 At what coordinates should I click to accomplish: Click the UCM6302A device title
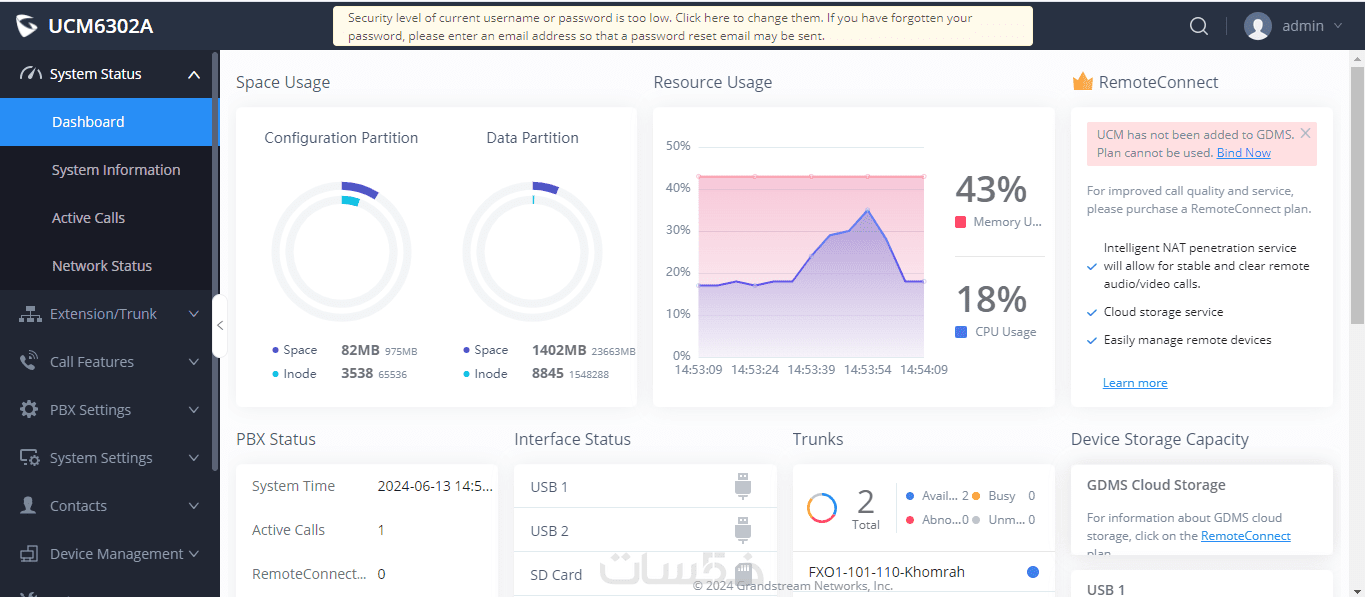(101, 27)
